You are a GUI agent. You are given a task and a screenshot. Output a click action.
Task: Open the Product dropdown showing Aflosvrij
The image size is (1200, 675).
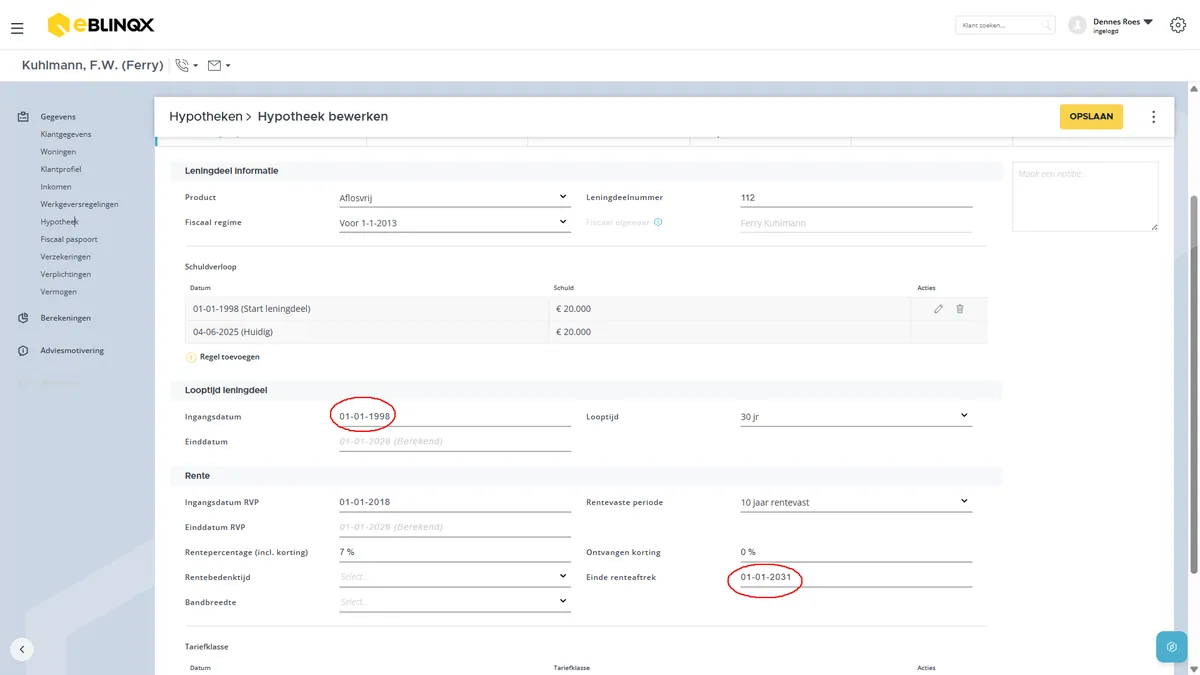click(454, 197)
